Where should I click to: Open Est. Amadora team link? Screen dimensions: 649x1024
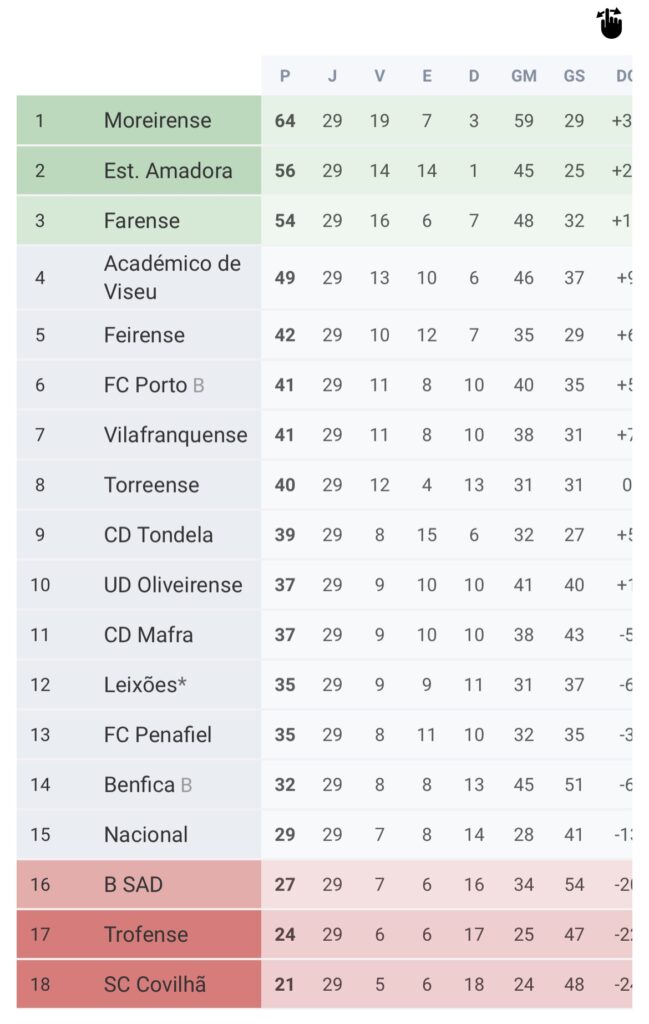[168, 170]
